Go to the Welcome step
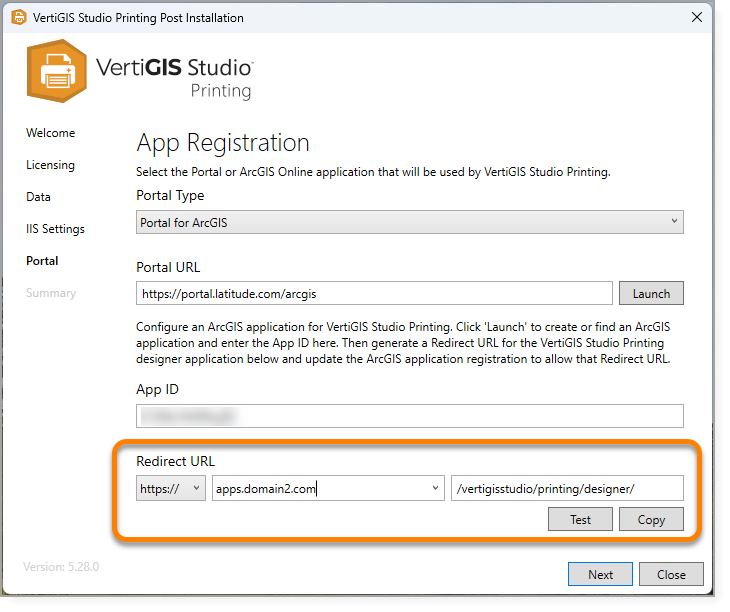 50,133
